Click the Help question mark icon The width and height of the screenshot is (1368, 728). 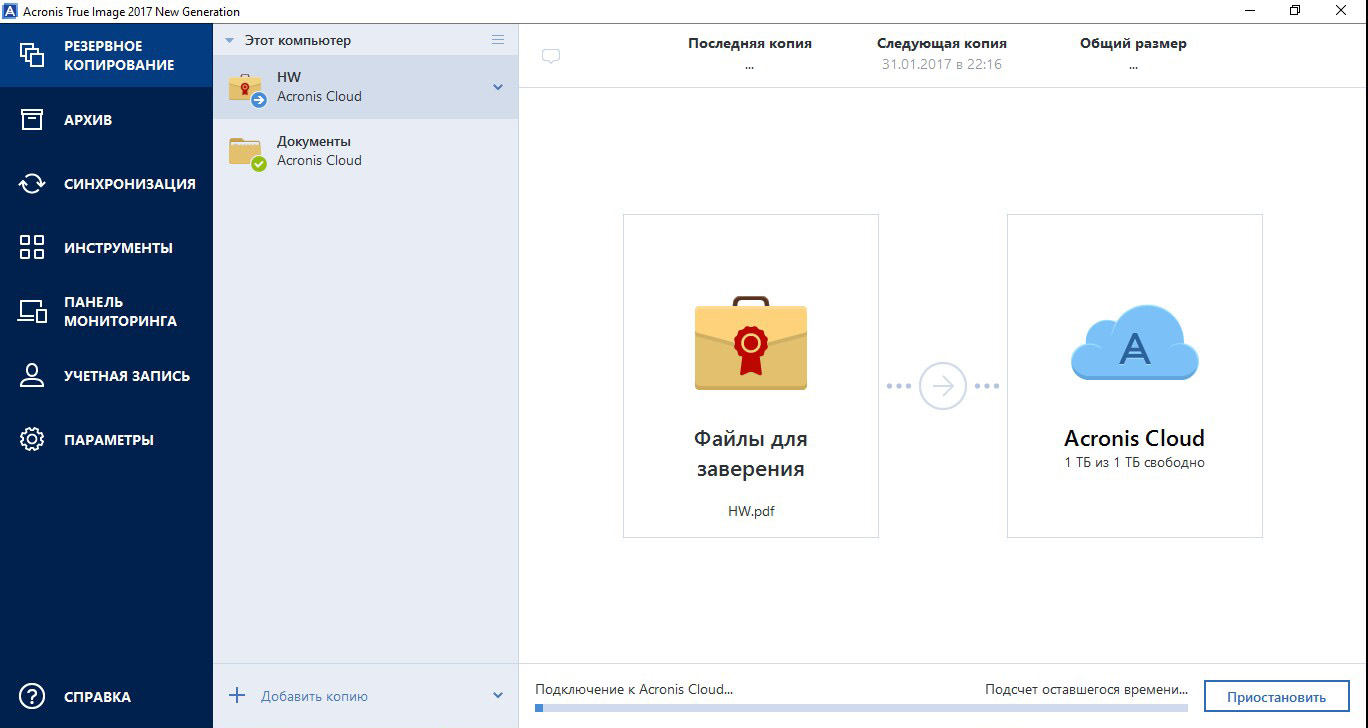tap(32, 696)
